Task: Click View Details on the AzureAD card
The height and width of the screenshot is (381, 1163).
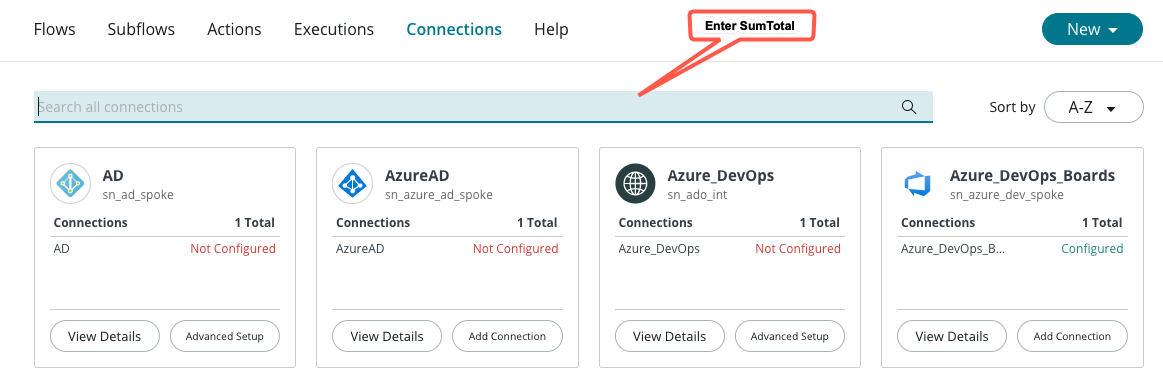Action: click(387, 336)
